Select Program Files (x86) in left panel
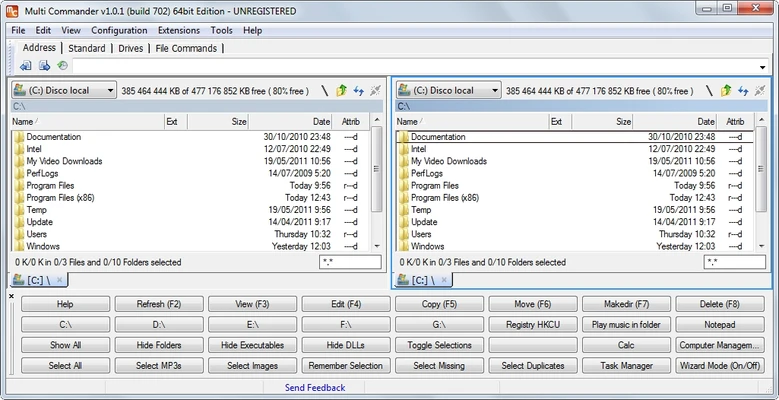This screenshot has width=779, height=400. (191, 198)
